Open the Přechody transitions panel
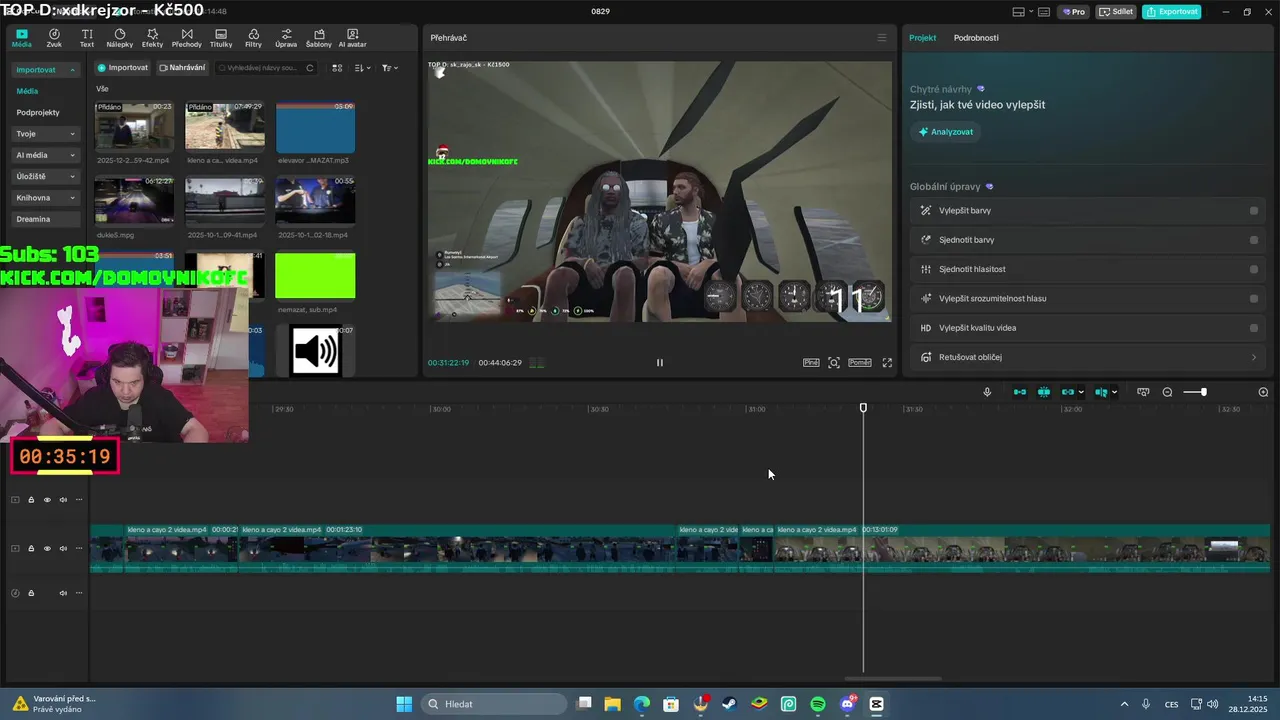Image resolution: width=1280 pixels, height=720 pixels. point(187,38)
